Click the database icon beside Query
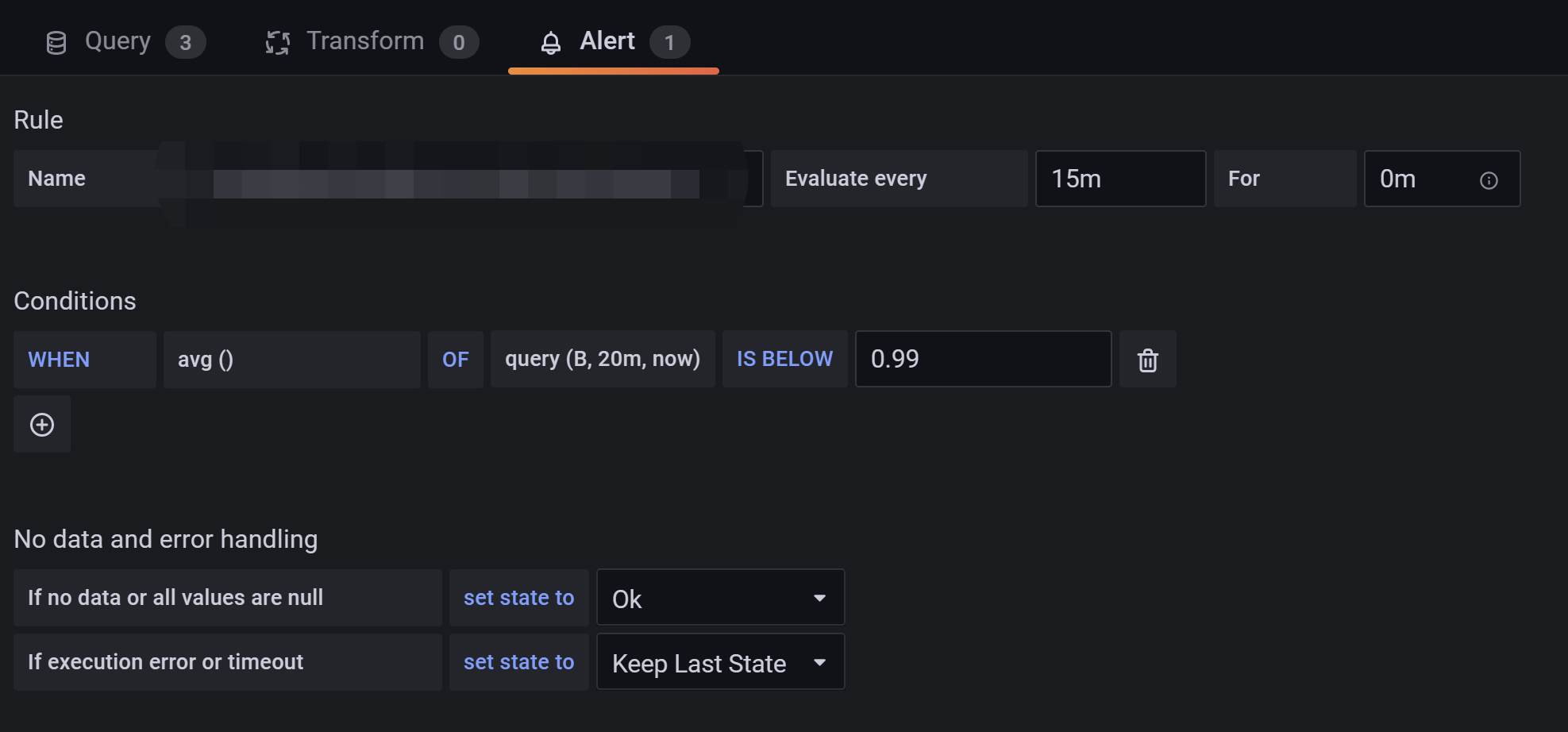1568x732 pixels. coord(56,42)
